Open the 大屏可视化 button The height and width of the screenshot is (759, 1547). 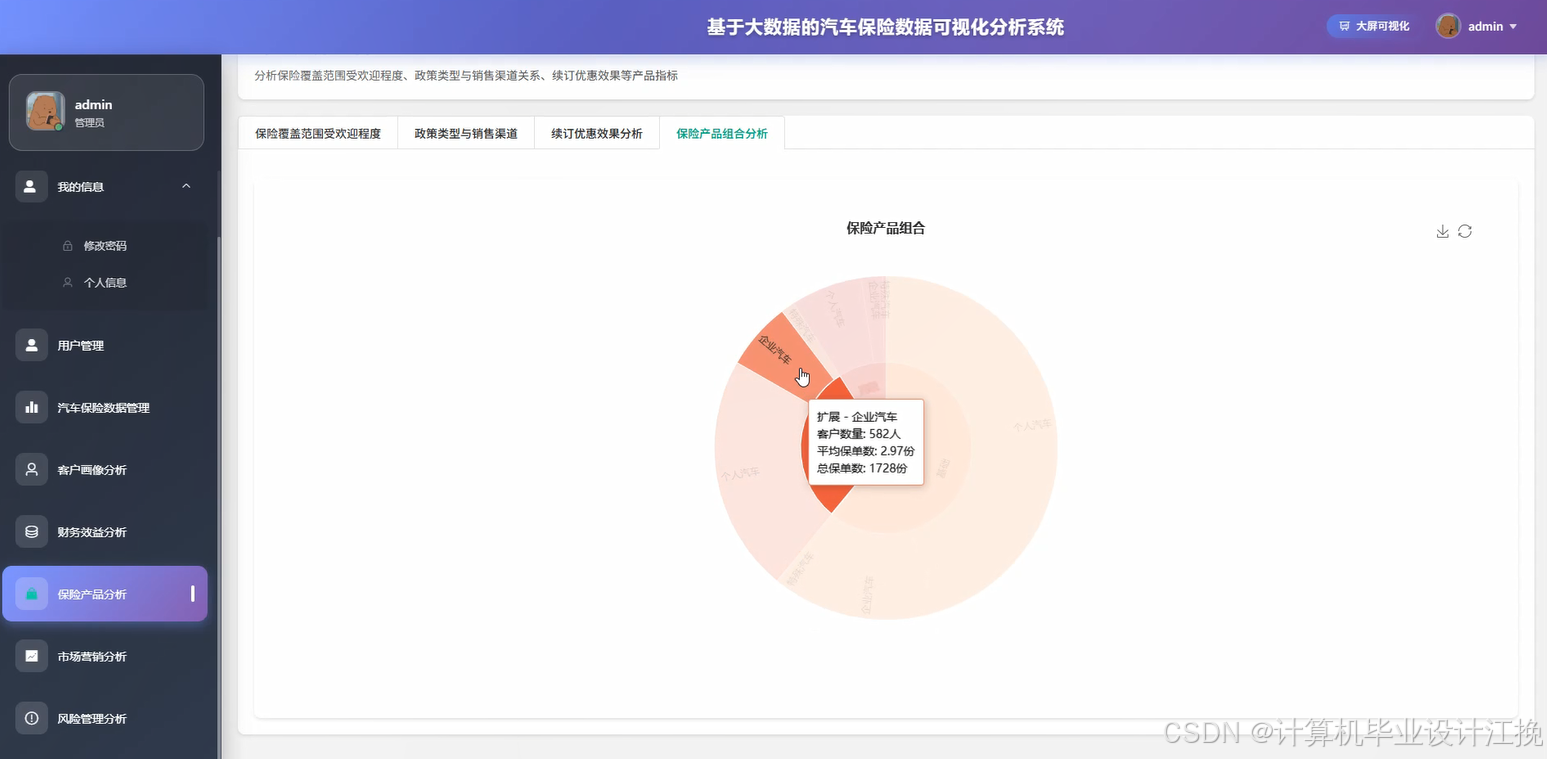(x=1374, y=26)
